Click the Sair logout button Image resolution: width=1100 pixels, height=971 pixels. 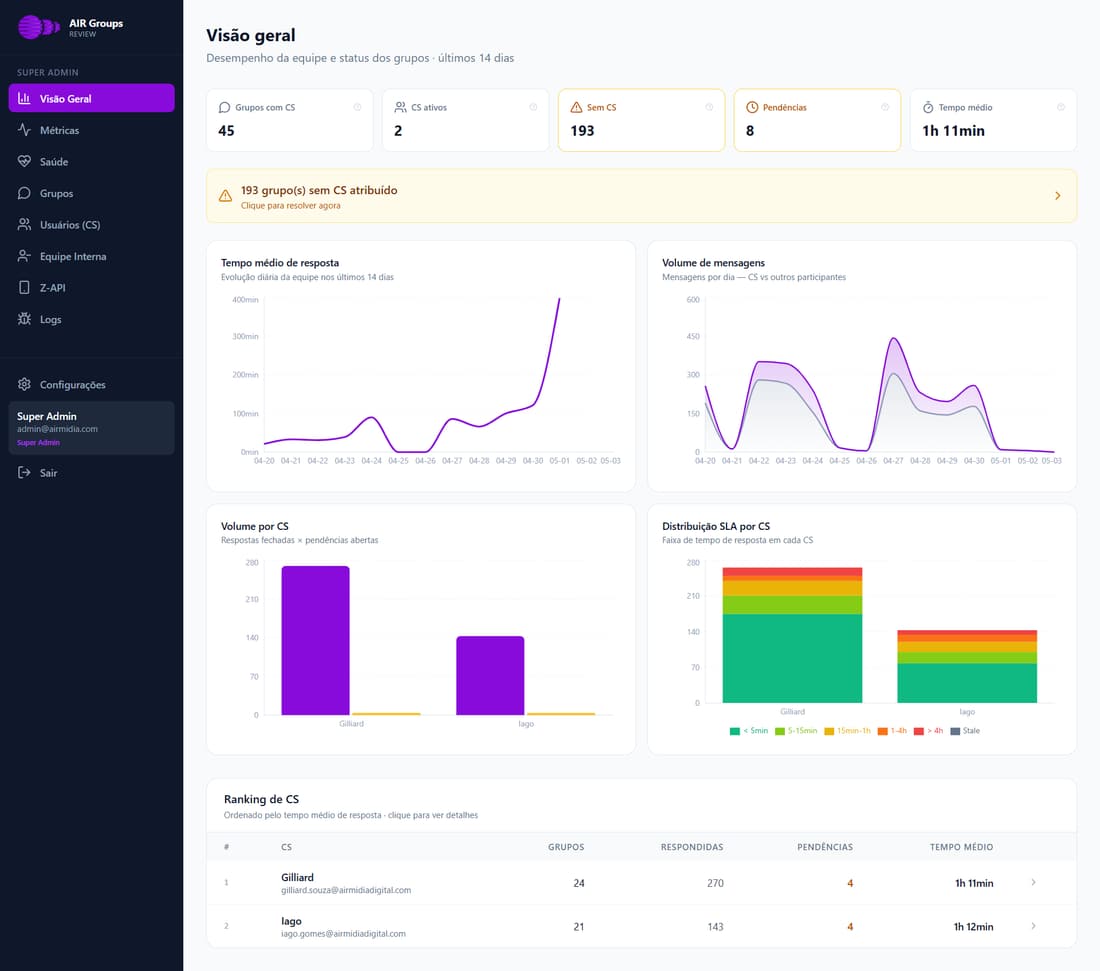91,473
